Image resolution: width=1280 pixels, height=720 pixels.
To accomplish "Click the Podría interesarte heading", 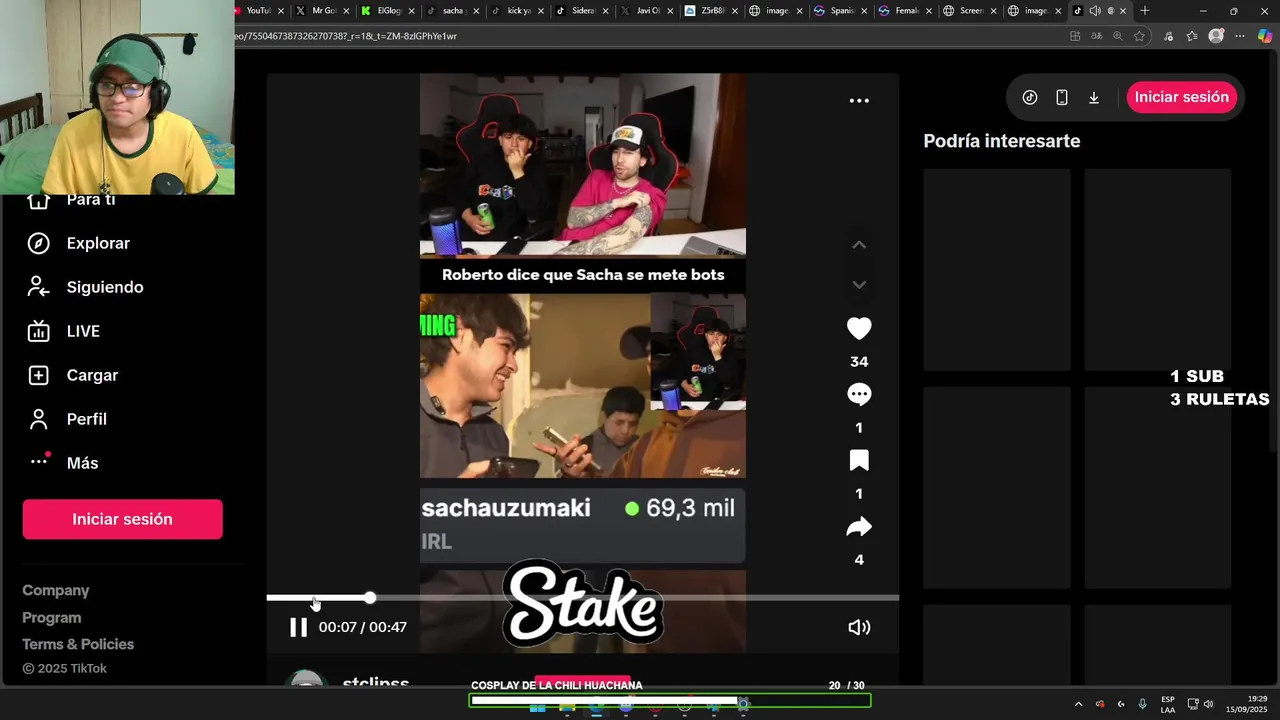I will 1001,141.
